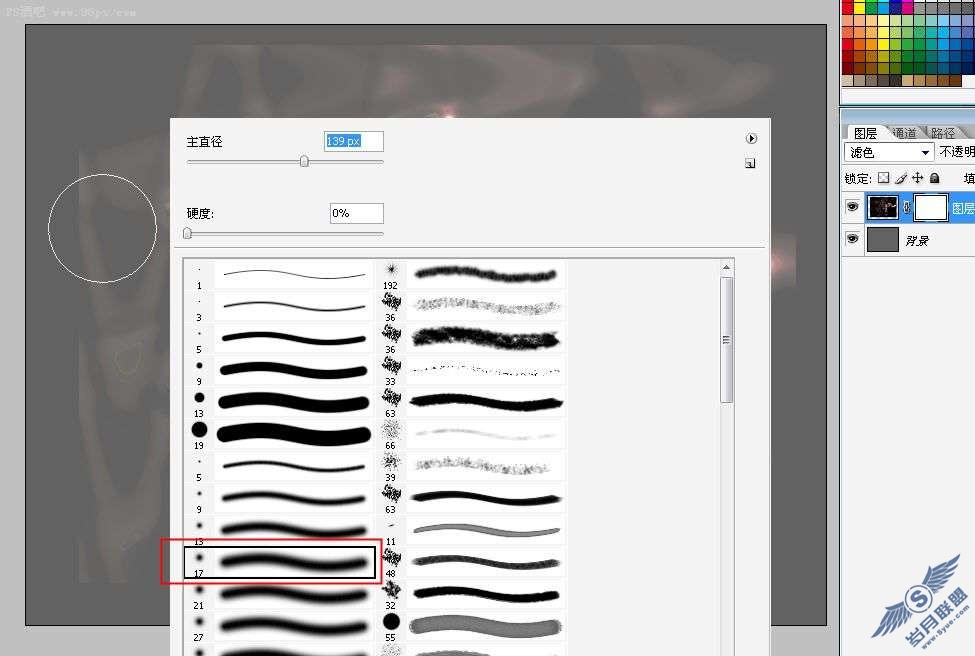Select the lock transparent pixels icon
The height and width of the screenshot is (656, 975).
tap(884, 178)
